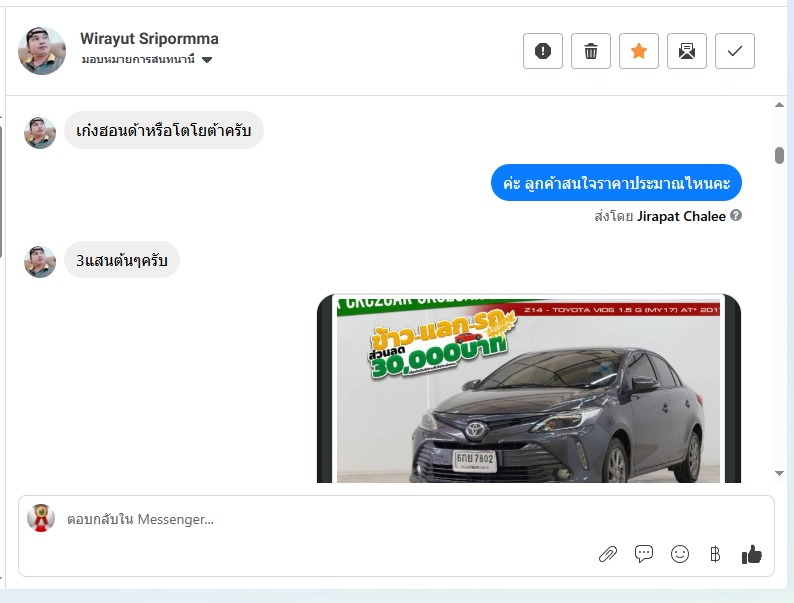Screen dimensions: 794x603
Task: Mark conversation as done with checkmark
Action: (735, 51)
